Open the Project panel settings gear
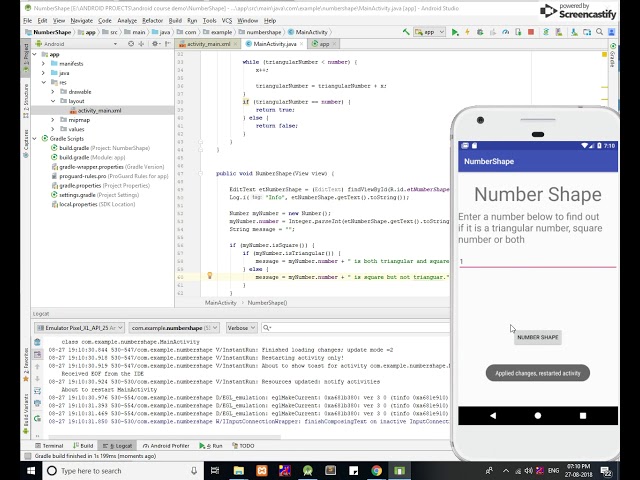The width and height of the screenshot is (640, 480). 155,44
